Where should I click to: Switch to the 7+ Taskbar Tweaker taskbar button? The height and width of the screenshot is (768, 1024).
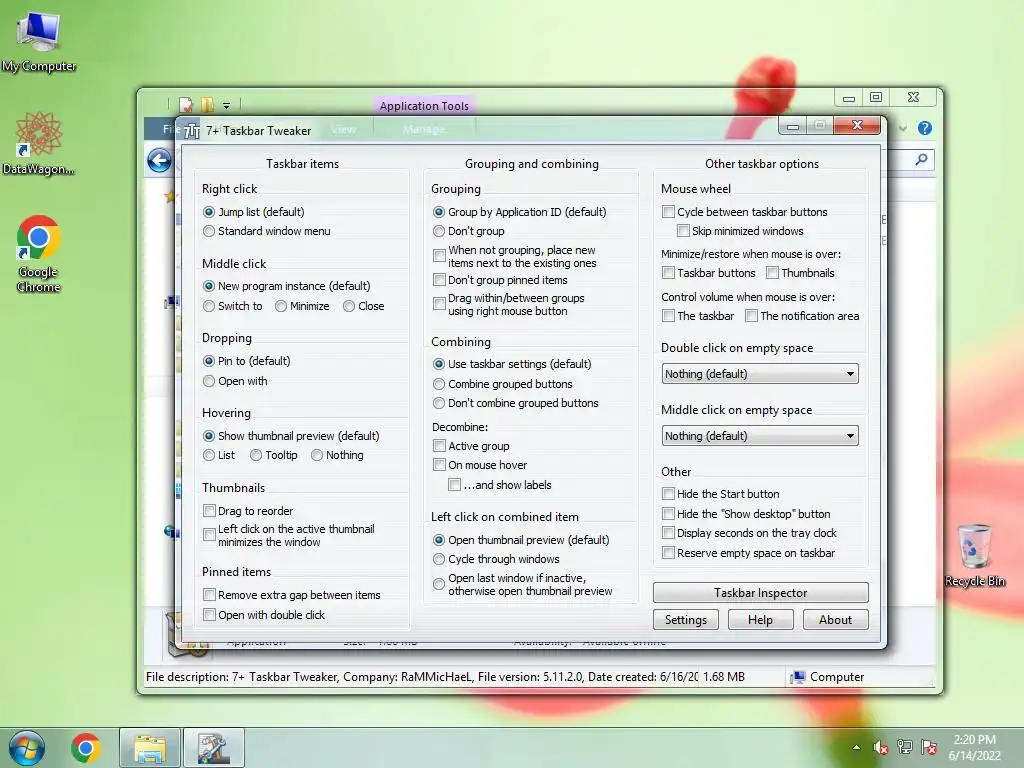point(214,748)
